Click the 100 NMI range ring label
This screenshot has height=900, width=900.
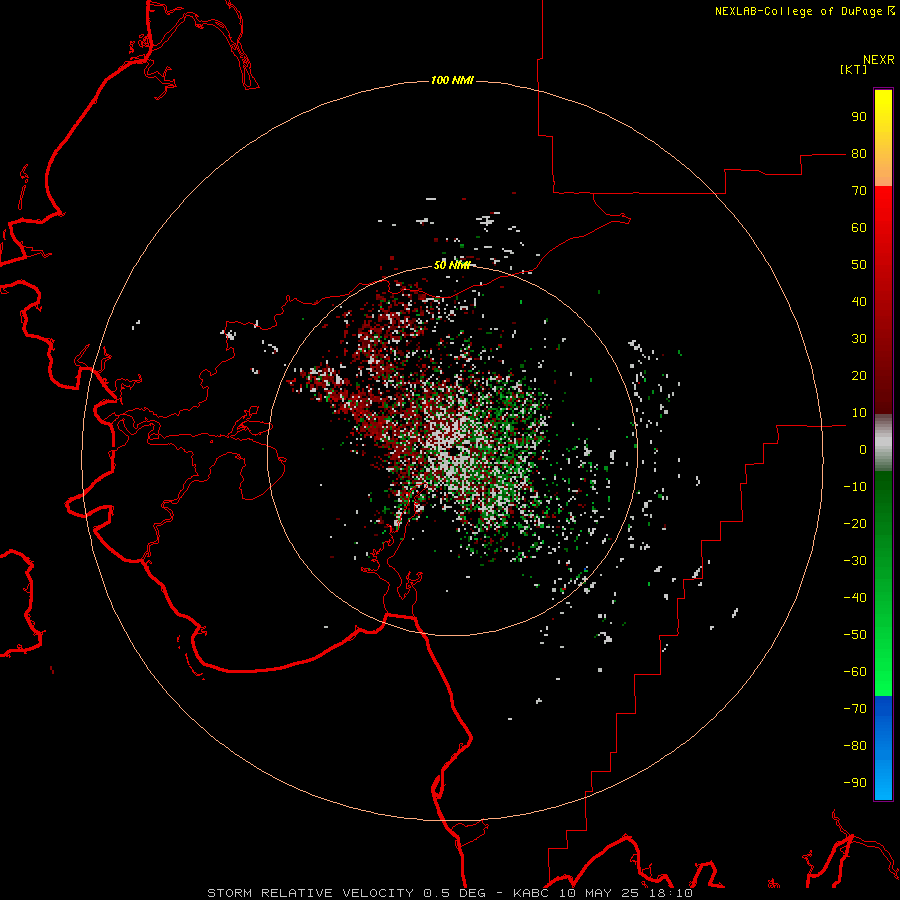[x=452, y=80]
